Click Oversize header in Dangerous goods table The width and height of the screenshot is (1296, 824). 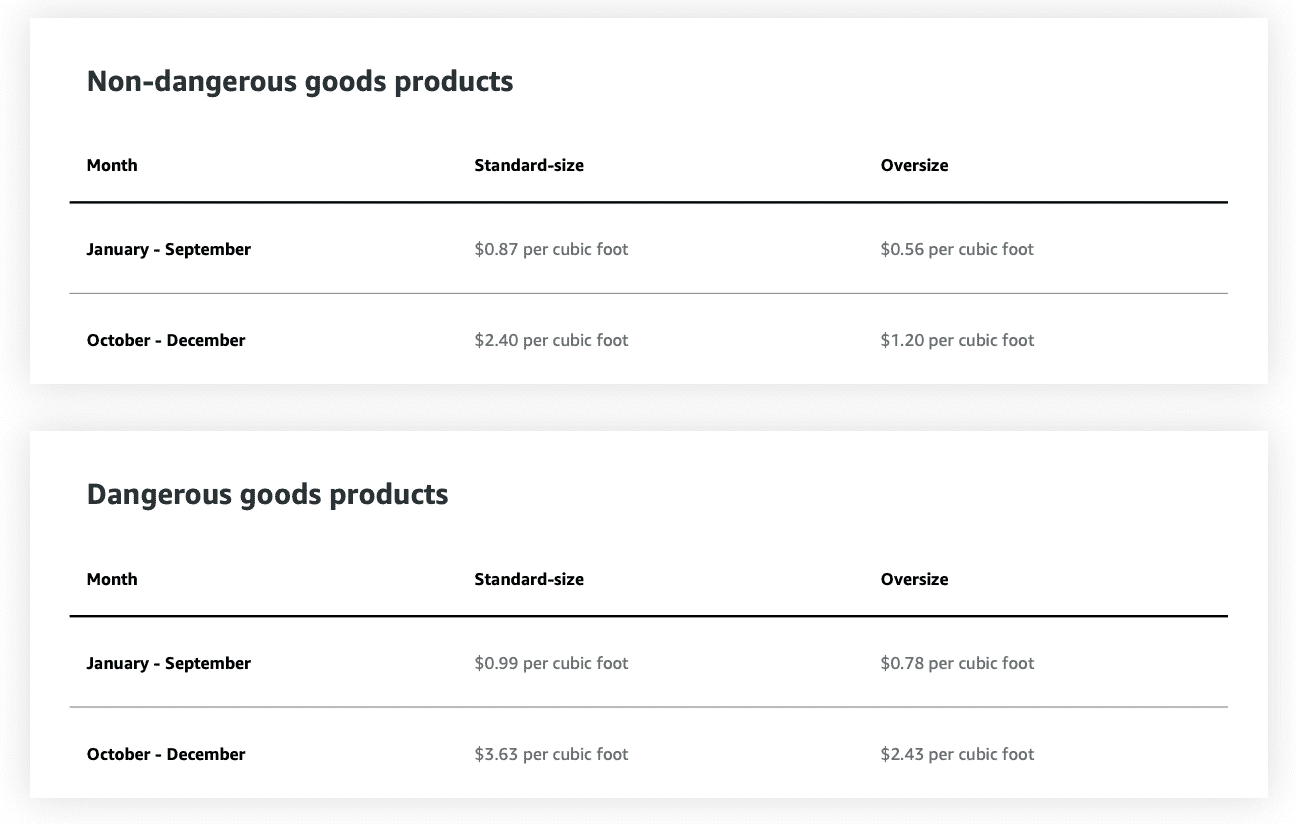(x=914, y=579)
